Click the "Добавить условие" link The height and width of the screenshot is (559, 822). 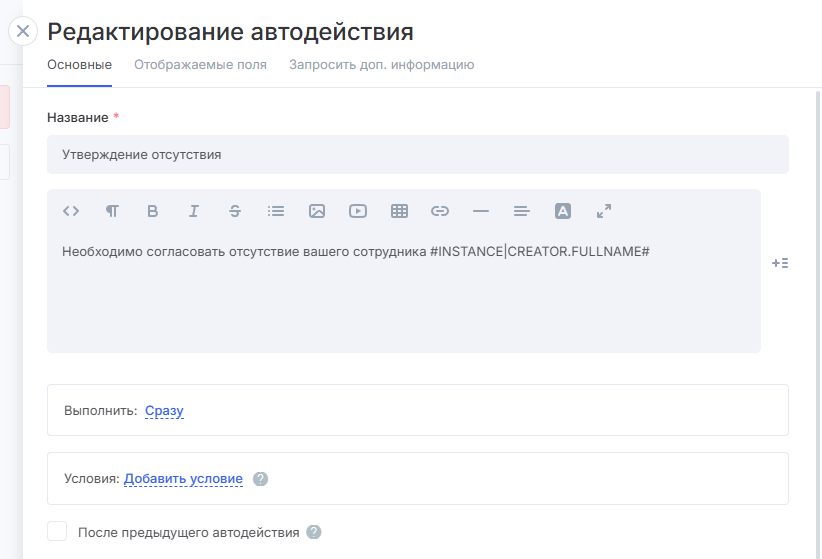(183, 479)
